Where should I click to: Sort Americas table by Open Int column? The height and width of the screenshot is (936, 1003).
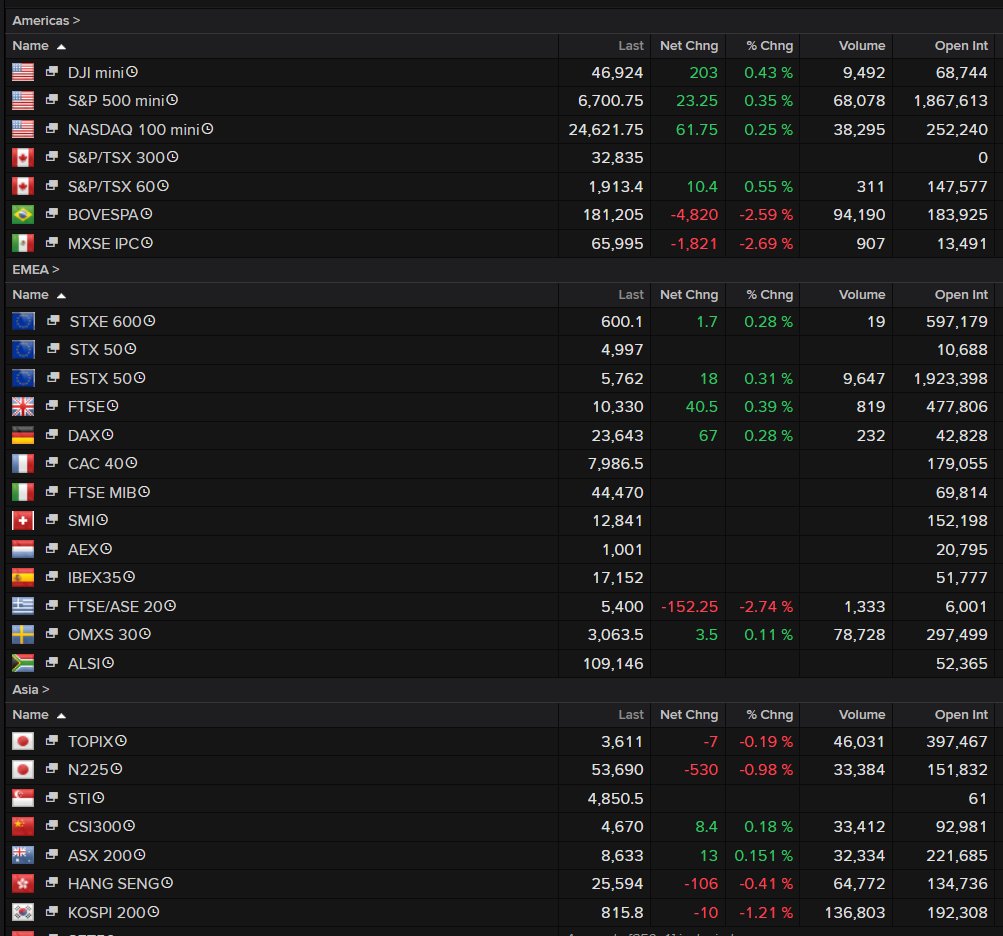click(961, 45)
